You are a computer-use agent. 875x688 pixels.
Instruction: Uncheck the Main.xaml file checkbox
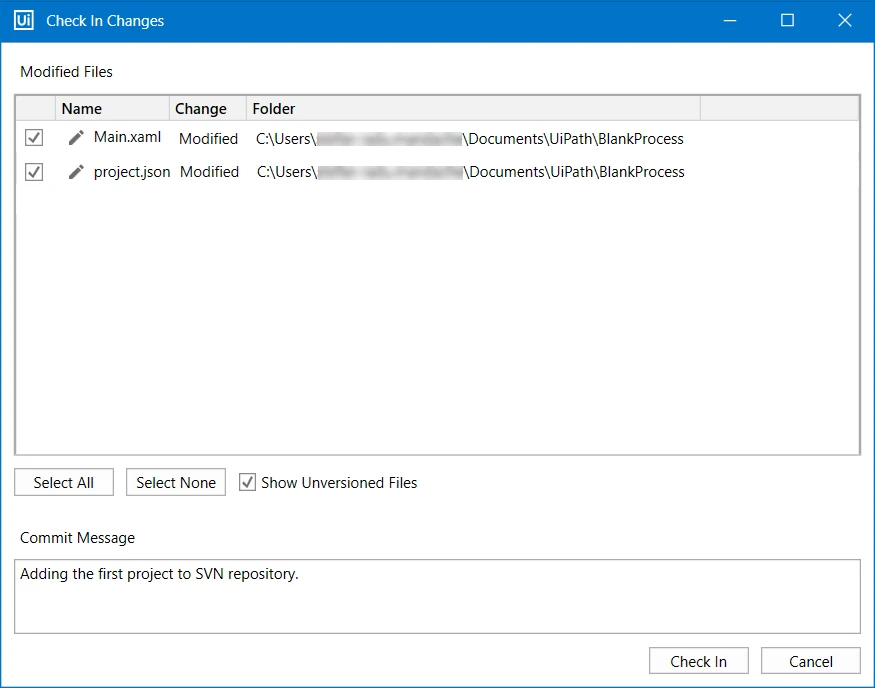click(x=34, y=137)
